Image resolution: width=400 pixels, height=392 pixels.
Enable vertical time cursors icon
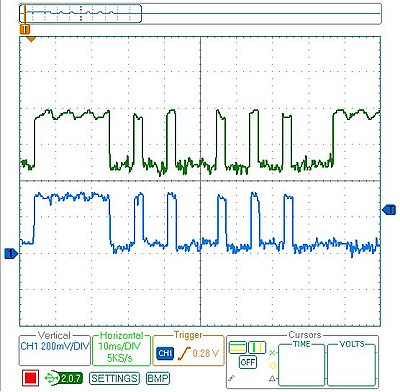click(257, 347)
